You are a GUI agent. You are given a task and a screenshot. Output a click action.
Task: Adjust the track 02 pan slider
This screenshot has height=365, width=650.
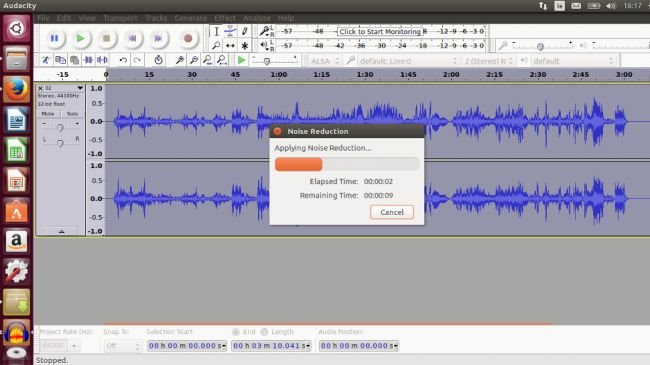point(61,143)
